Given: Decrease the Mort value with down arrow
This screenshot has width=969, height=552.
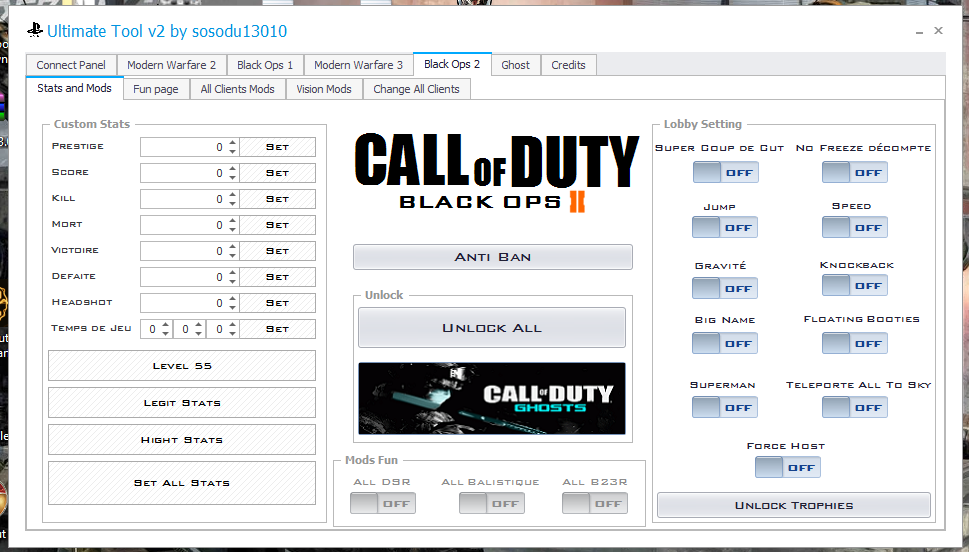Looking at the screenshot, I should pos(232,229).
